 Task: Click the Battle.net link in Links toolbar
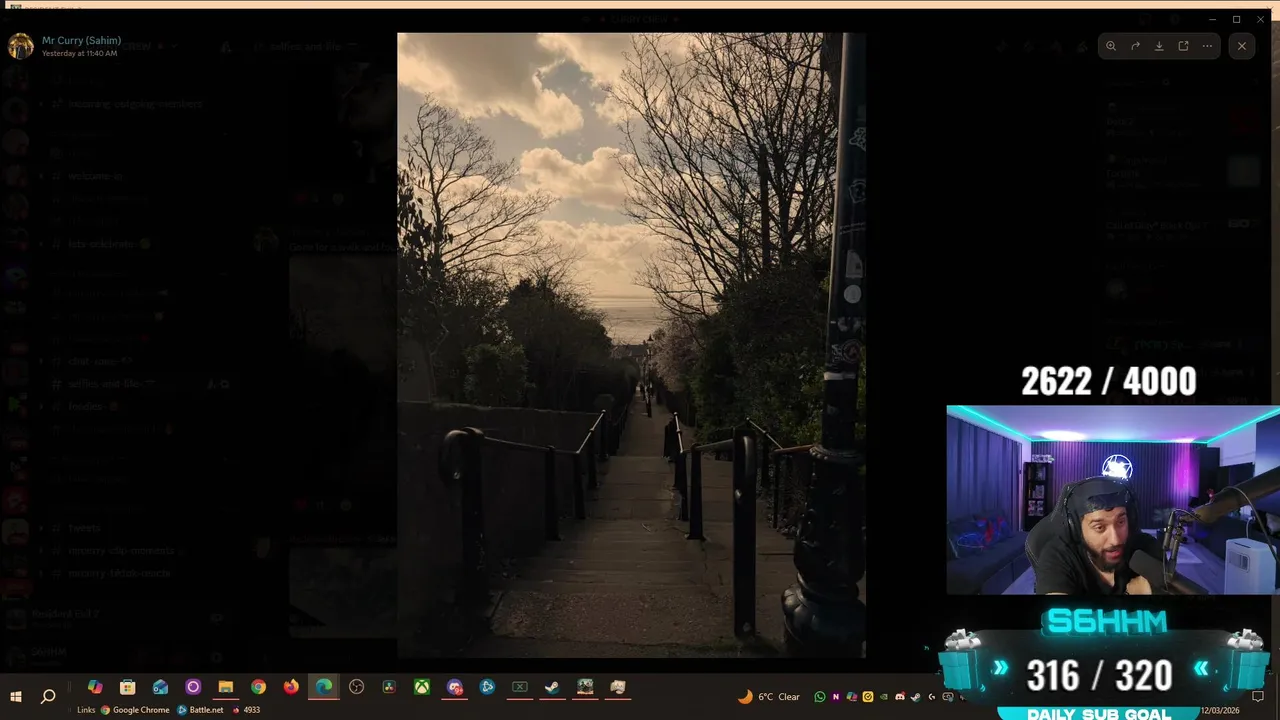point(201,710)
